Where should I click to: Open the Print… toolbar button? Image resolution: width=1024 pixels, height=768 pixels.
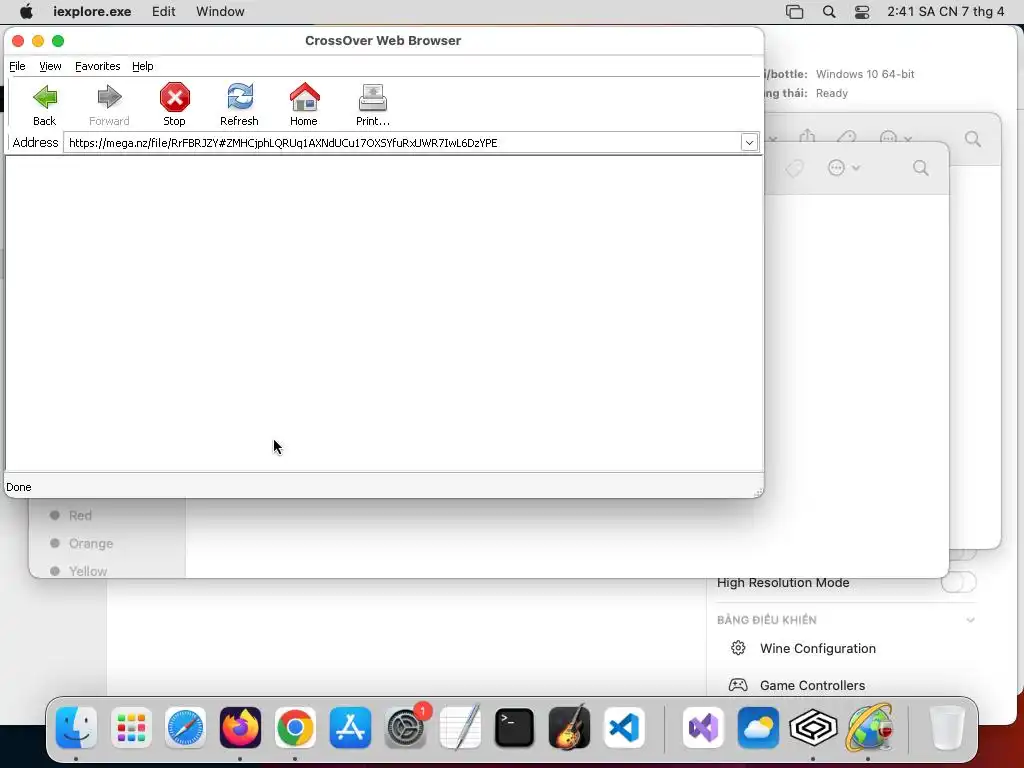[x=372, y=104]
